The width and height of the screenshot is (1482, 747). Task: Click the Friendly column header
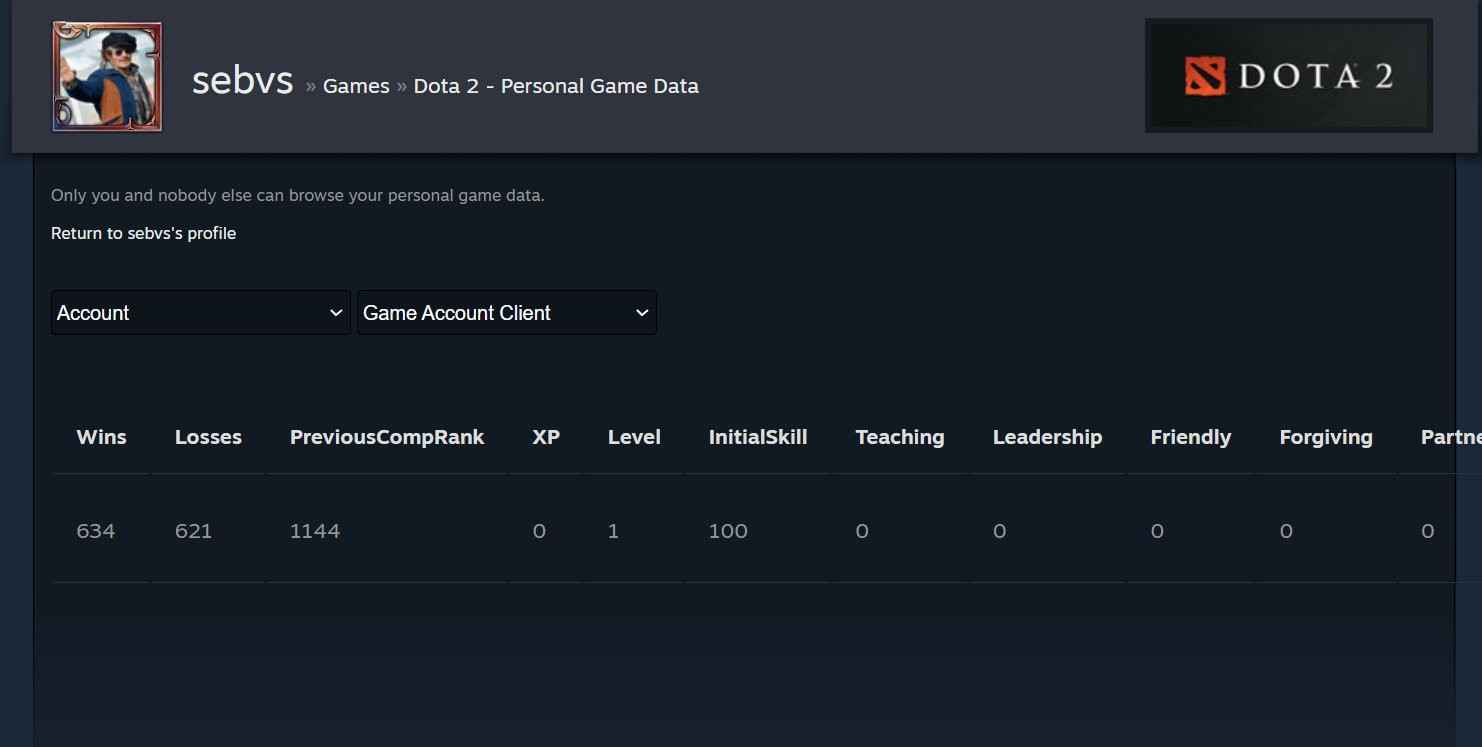[x=1191, y=437]
